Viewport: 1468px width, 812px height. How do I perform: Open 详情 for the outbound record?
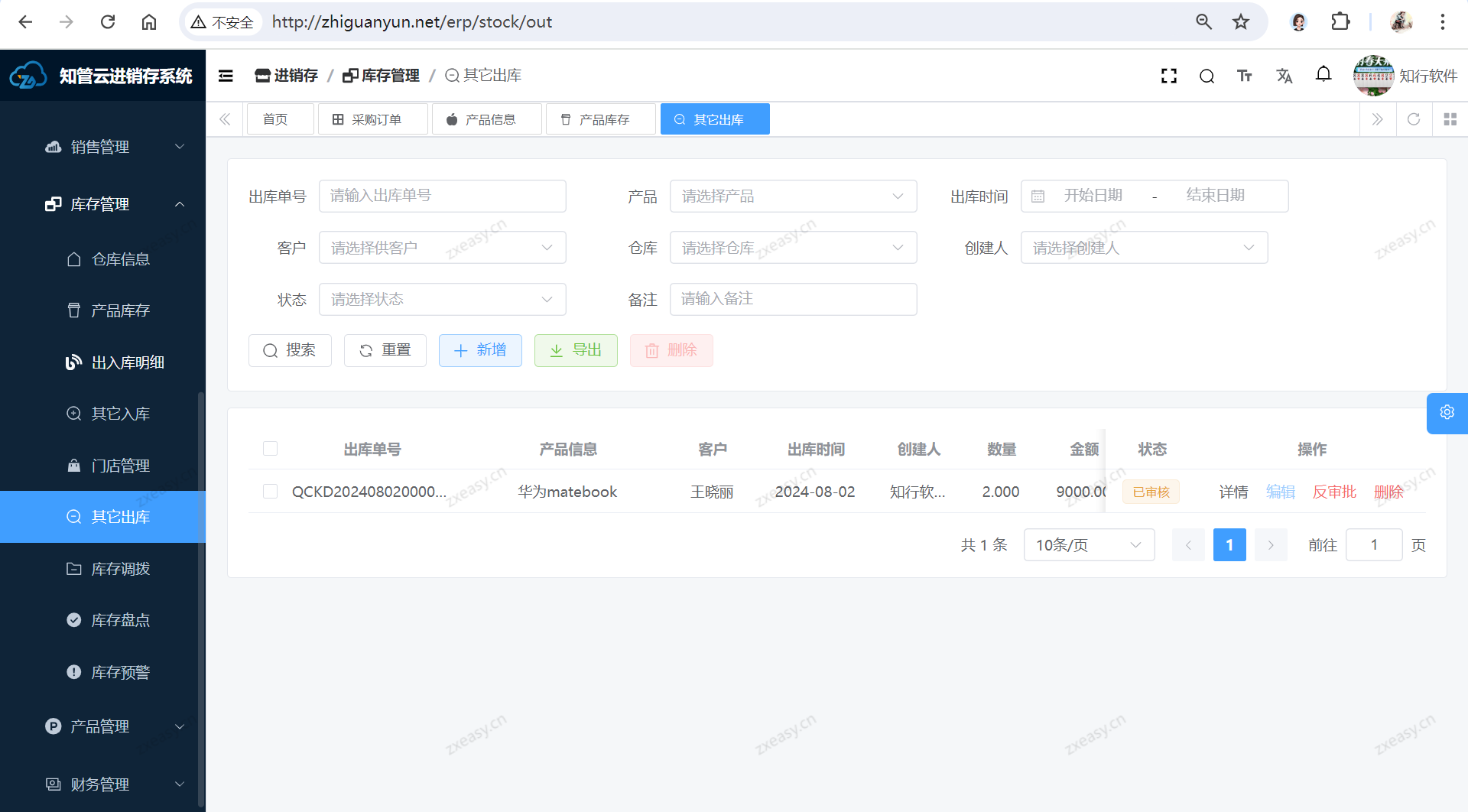pyautogui.click(x=1233, y=492)
